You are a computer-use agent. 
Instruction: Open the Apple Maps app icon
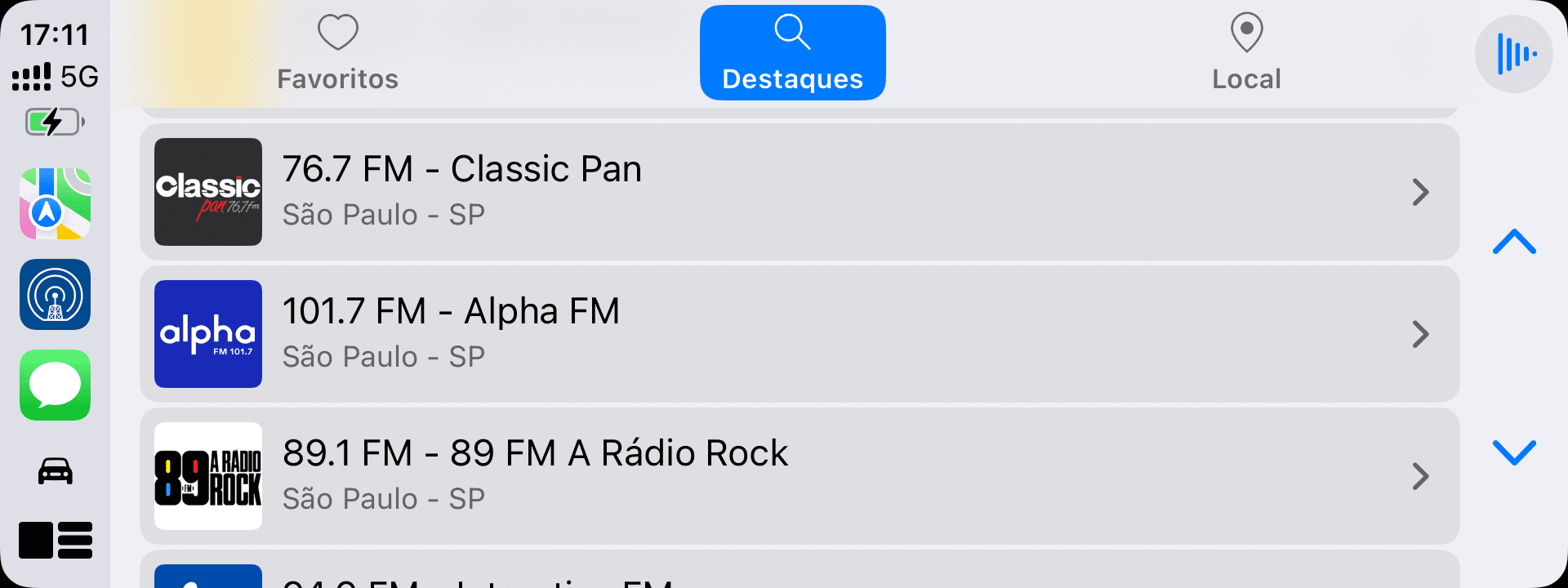pyautogui.click(x=55, y=203)
